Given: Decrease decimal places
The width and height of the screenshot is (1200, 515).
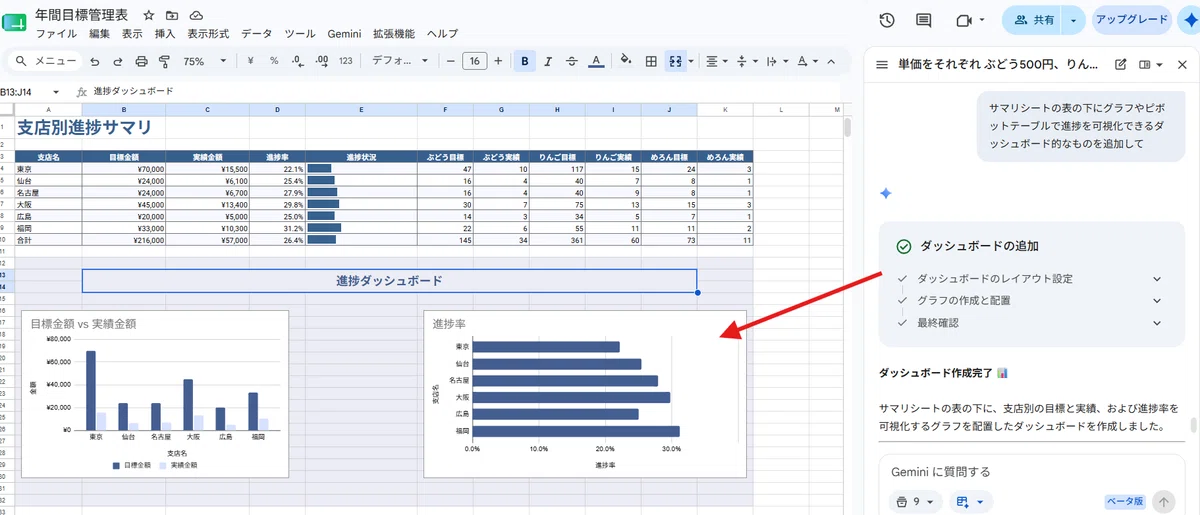Looking at the screenshot, I should click(x=298, y=61).
